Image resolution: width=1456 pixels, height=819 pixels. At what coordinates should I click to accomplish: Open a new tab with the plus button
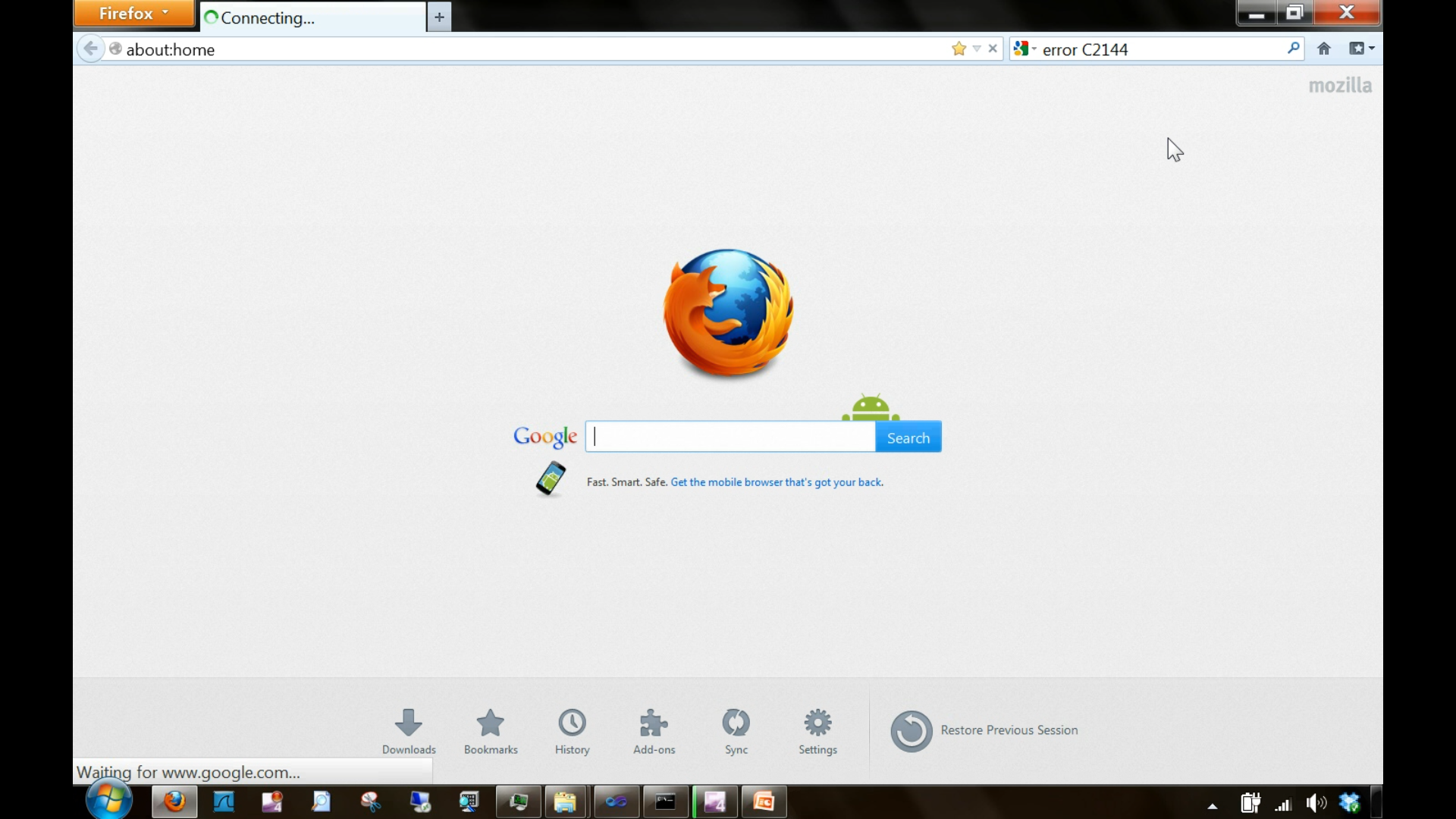(x=438, y=16)
